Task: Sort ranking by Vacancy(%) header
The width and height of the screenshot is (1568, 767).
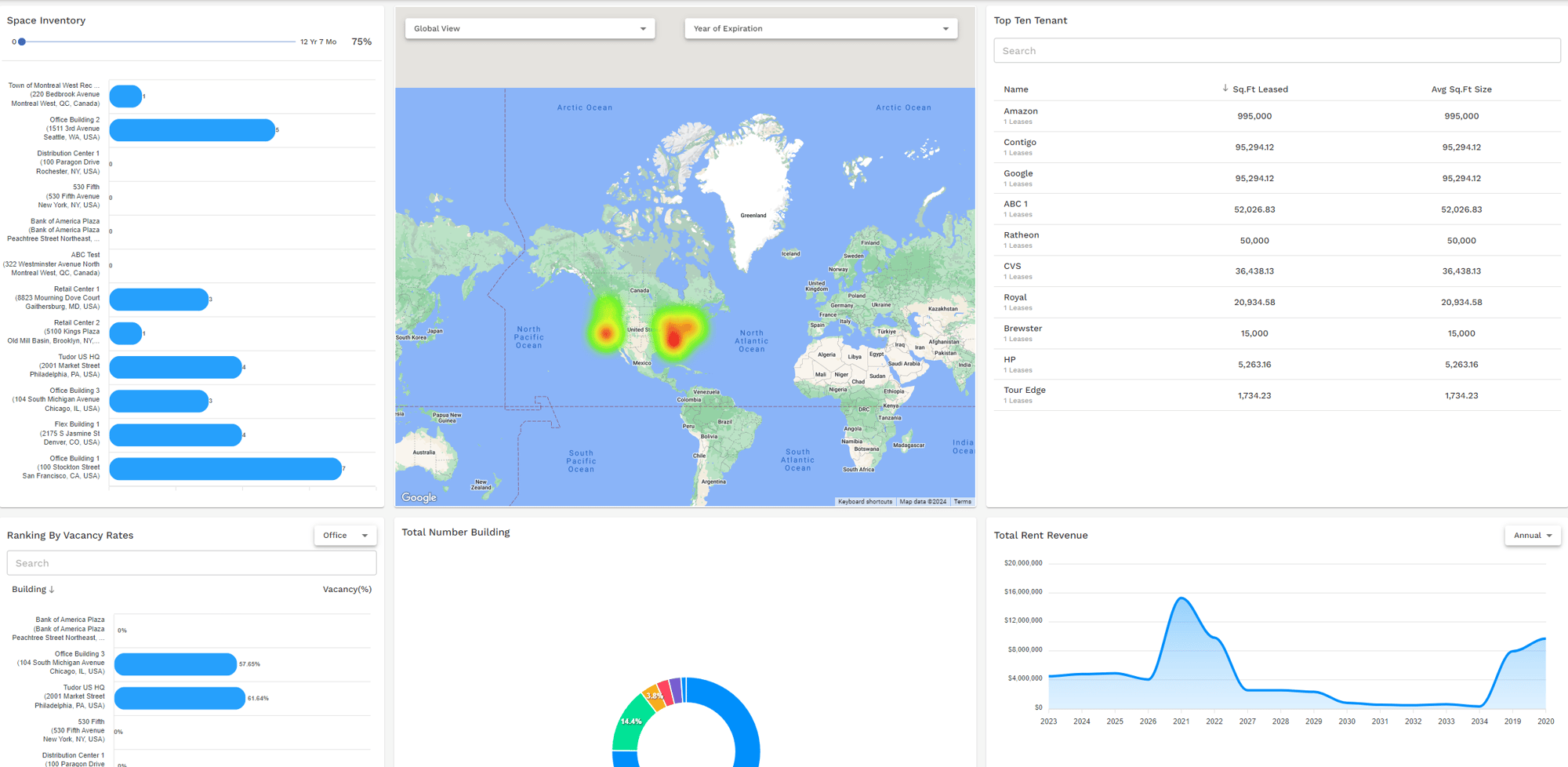Action: point(347,590)
